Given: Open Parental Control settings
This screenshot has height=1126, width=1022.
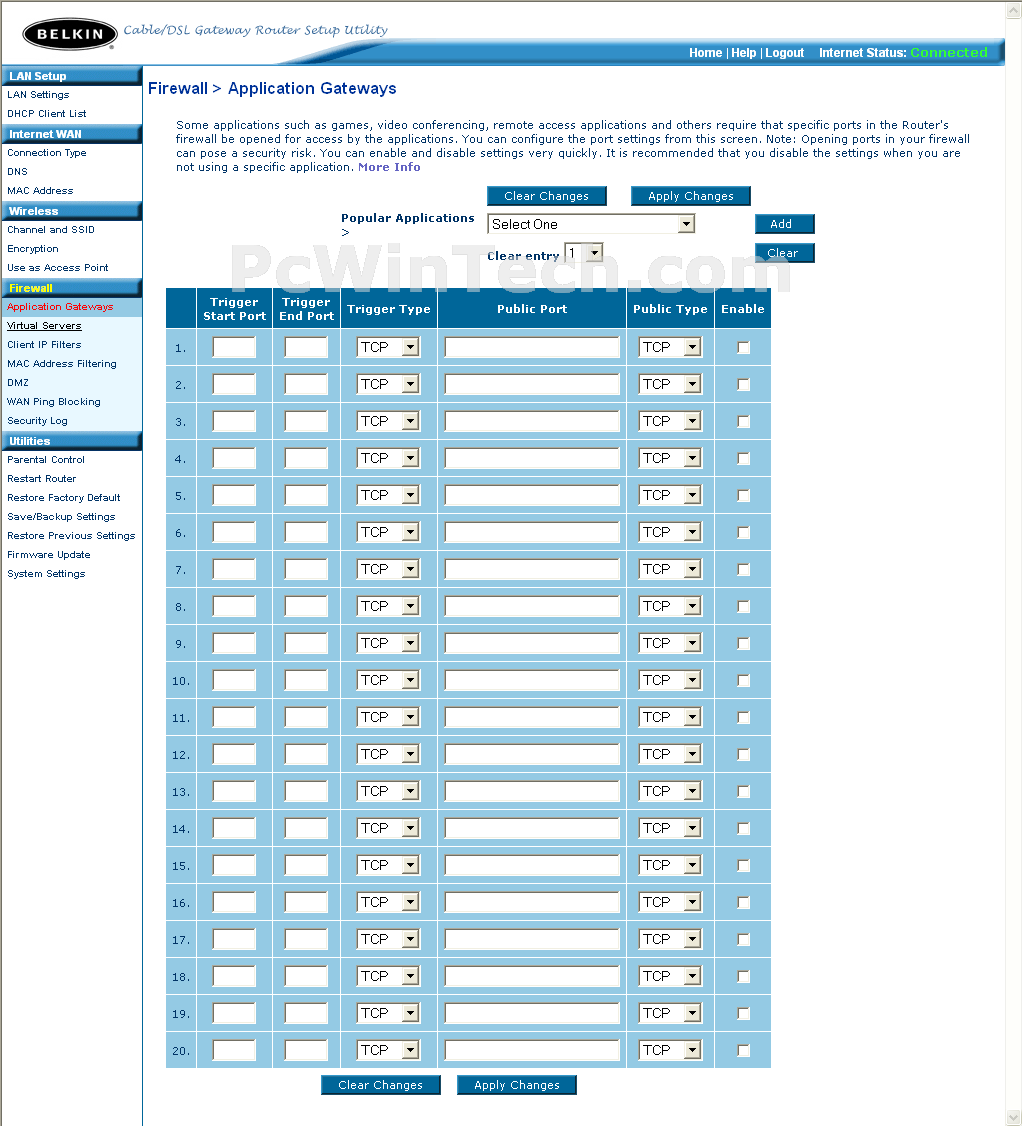Looking at the screenshot, I should tap(46, 460).
